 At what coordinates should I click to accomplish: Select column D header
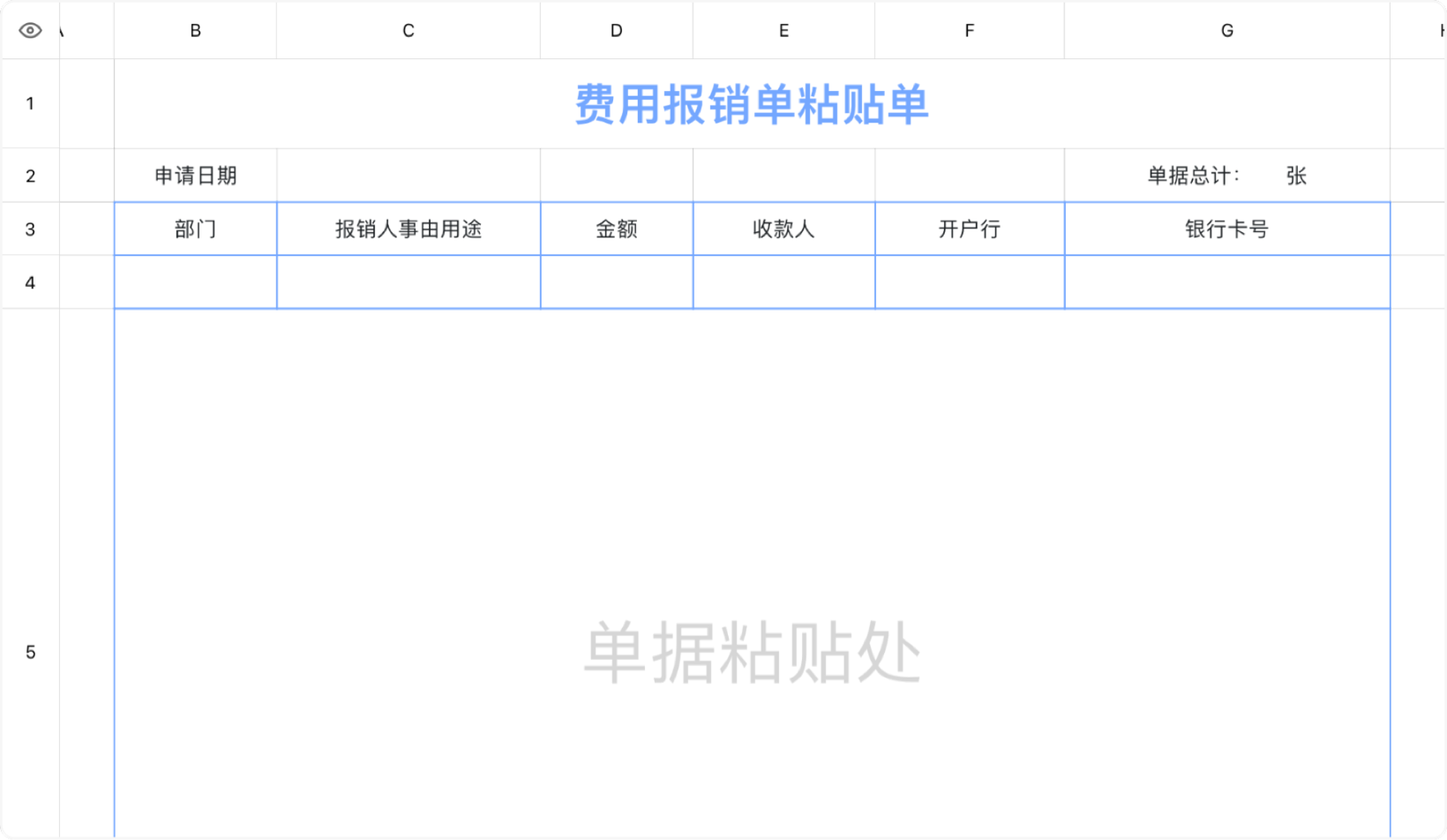(x=616, y=31)
